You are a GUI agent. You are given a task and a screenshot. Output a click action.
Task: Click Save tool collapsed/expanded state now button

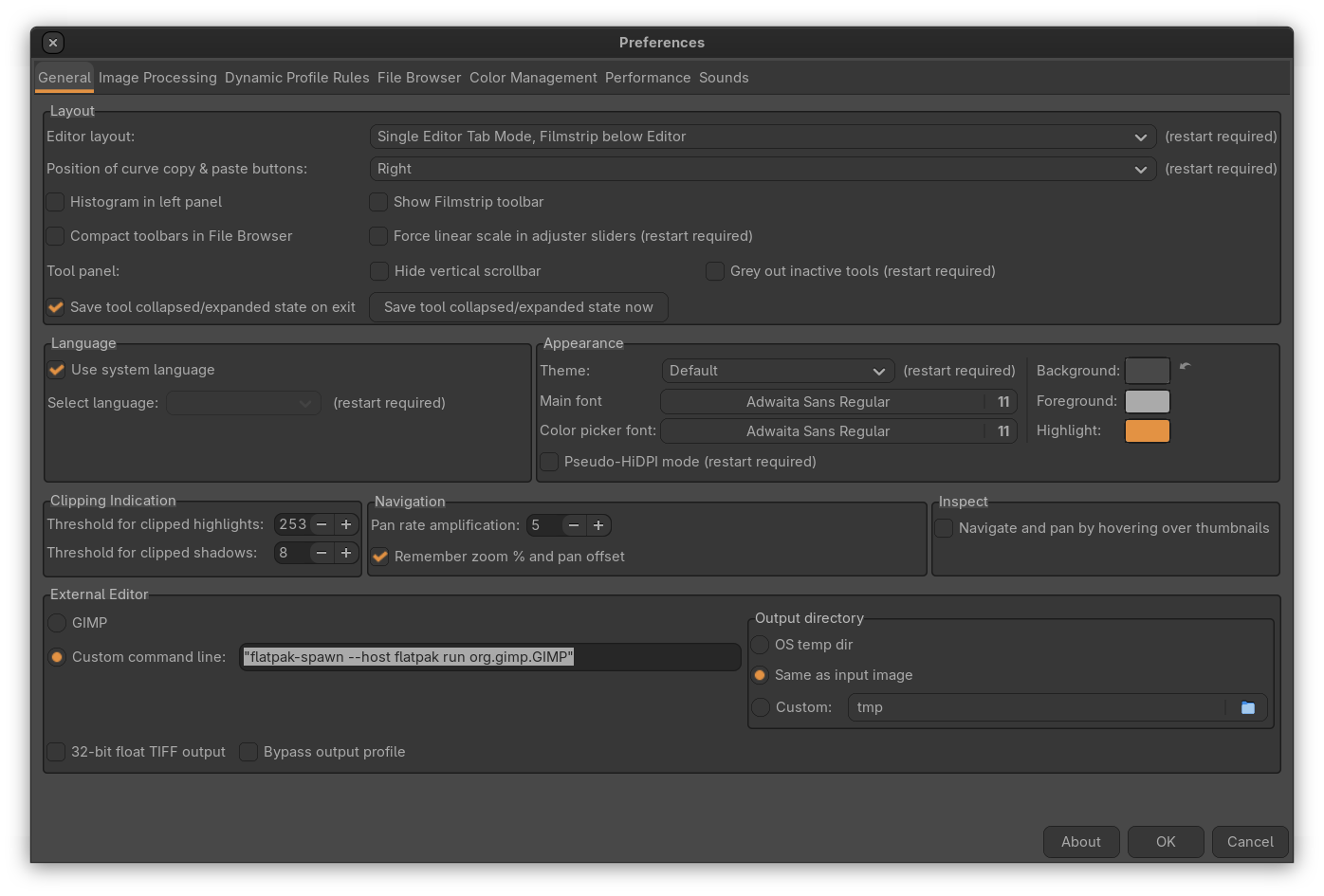[x=518, y=307]
